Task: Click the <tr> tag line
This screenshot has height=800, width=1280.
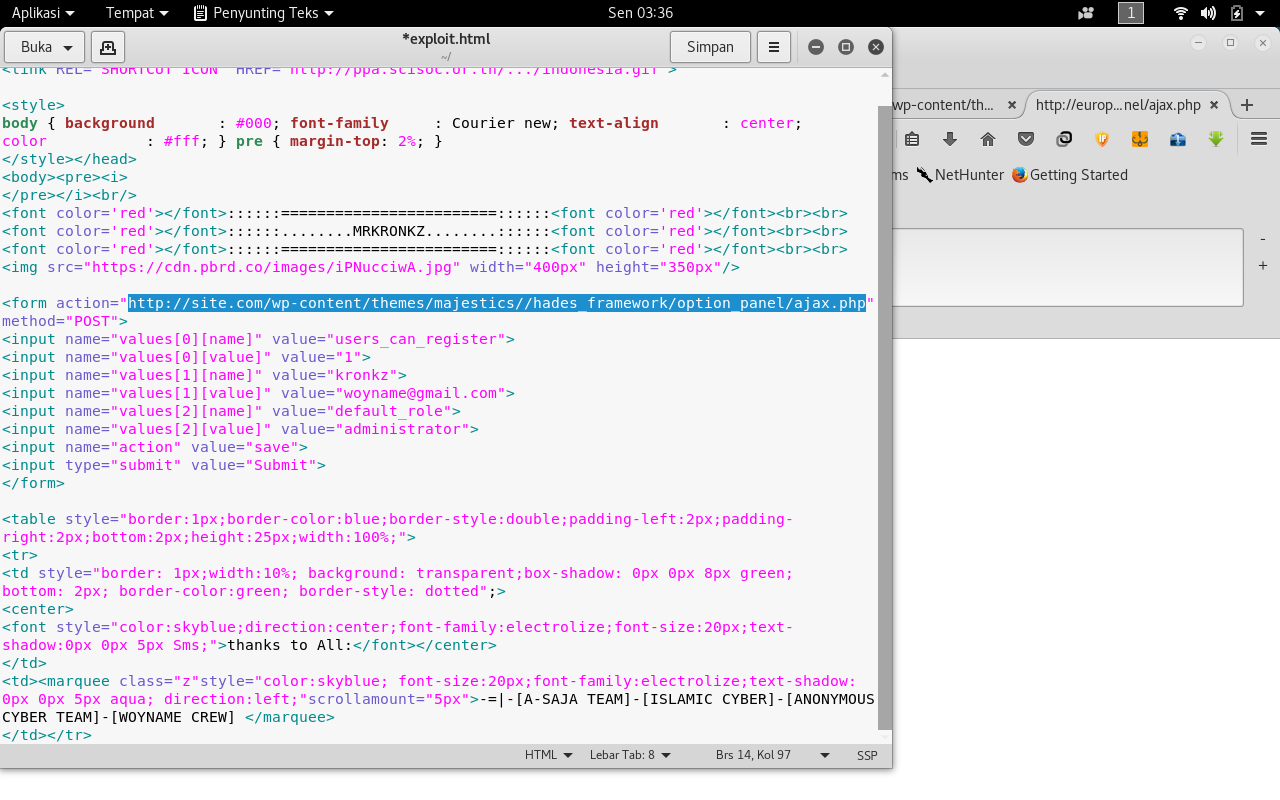Action: 20,555
